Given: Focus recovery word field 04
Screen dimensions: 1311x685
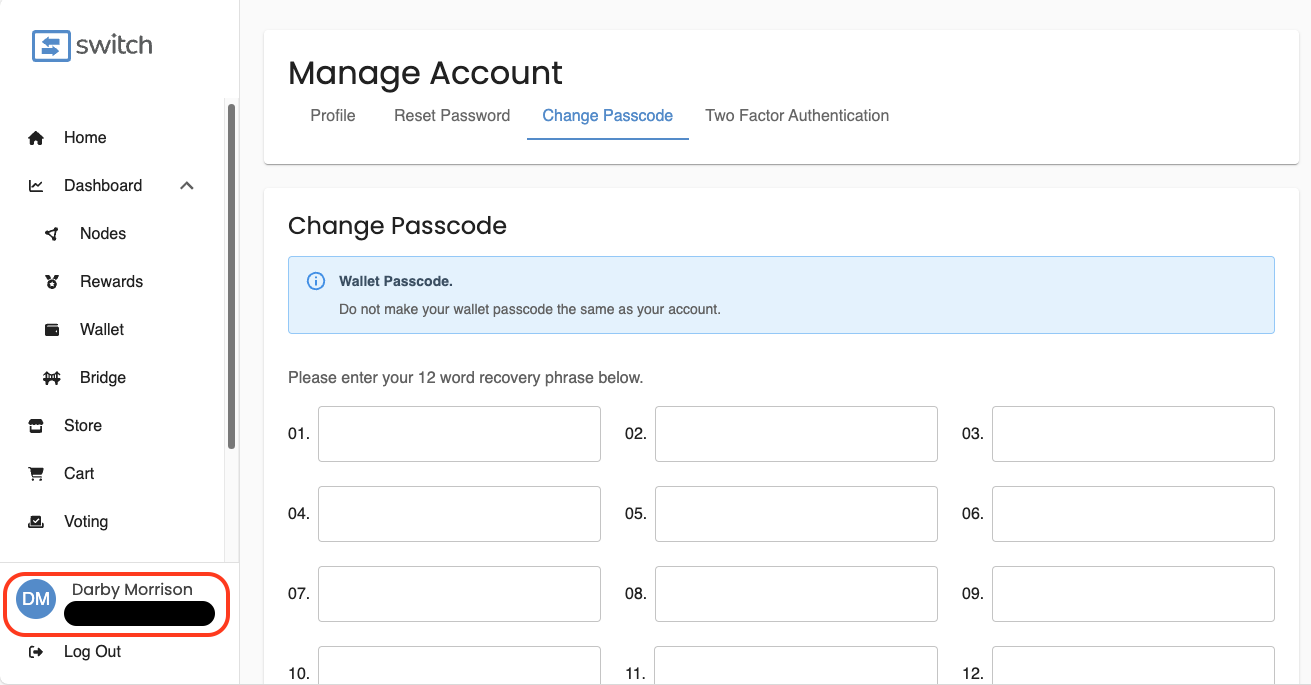Looking at the screenshot, I should tap(459, 514).
